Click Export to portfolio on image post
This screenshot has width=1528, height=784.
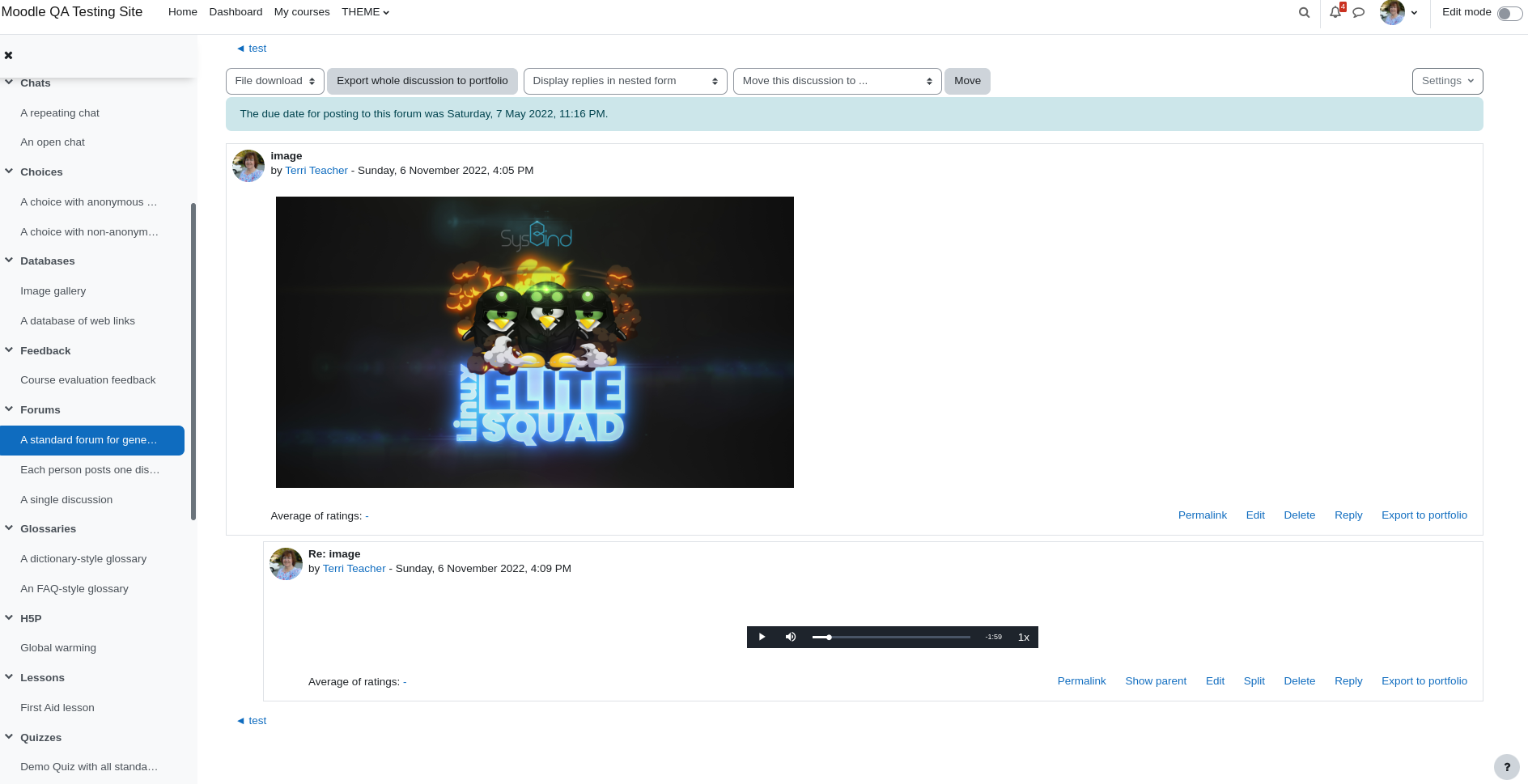click(x=1424, y=515)
